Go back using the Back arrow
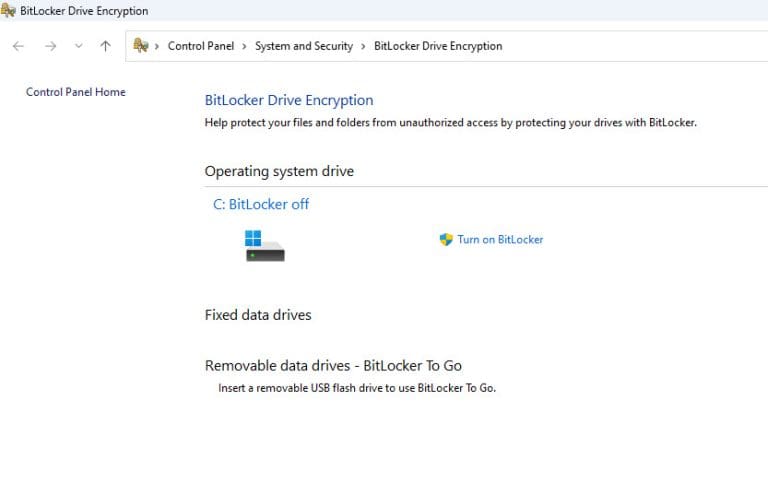Screen dimensions: 768x495 (19, 46)
